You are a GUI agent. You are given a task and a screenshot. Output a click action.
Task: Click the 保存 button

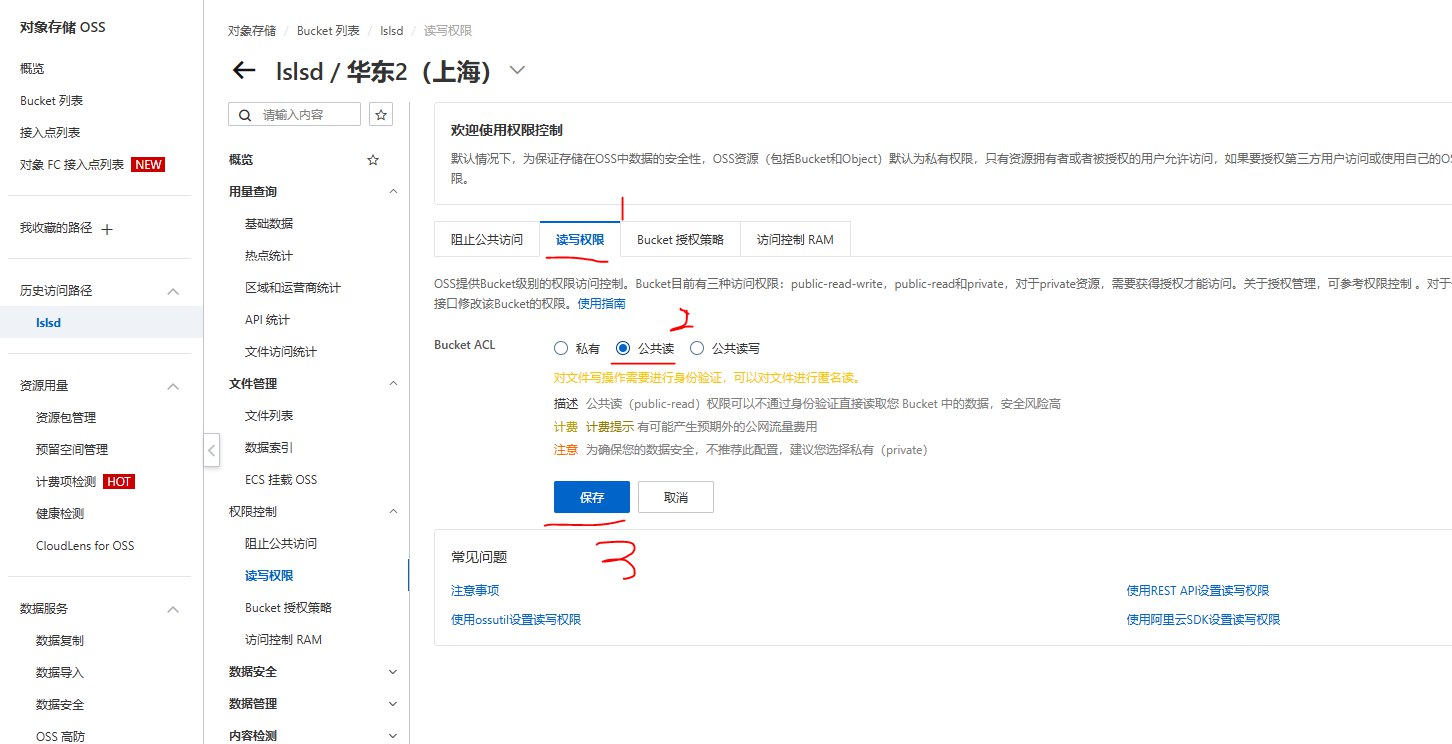tap(592, 497)
